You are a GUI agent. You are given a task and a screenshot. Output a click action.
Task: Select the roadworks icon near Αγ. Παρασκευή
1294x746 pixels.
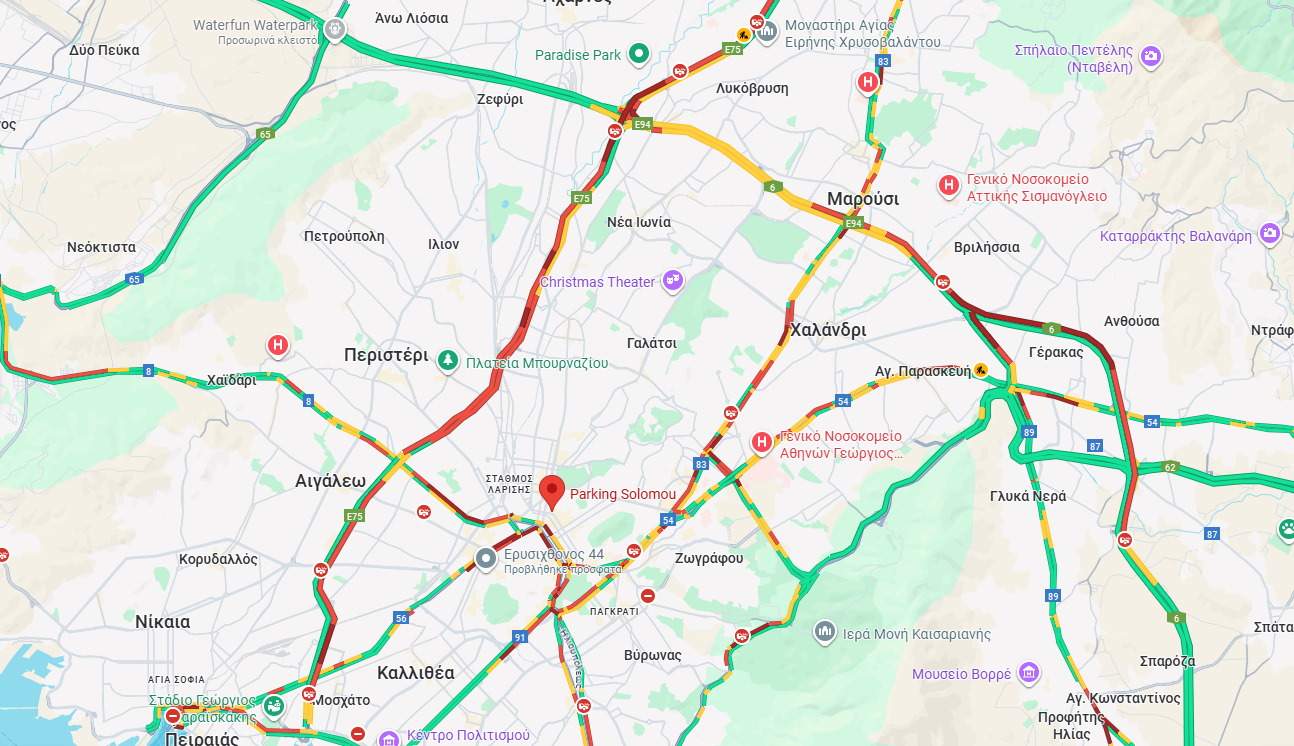982,370
